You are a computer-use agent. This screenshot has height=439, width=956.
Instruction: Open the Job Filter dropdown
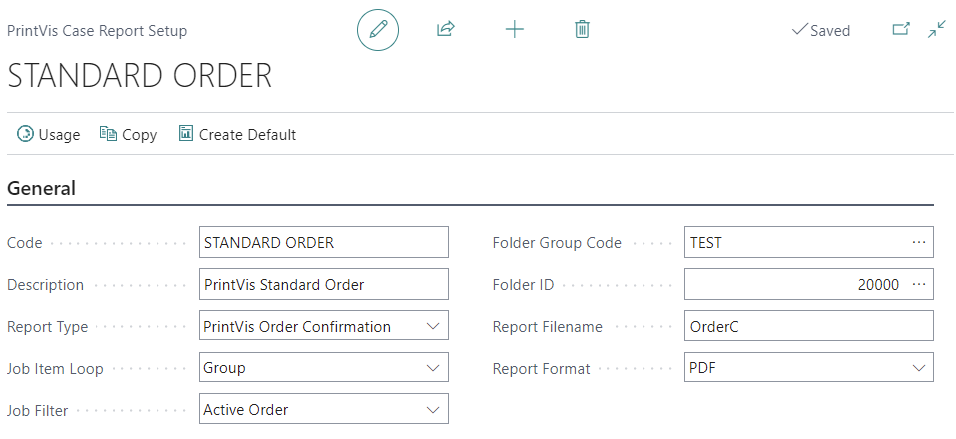(433, 409)
